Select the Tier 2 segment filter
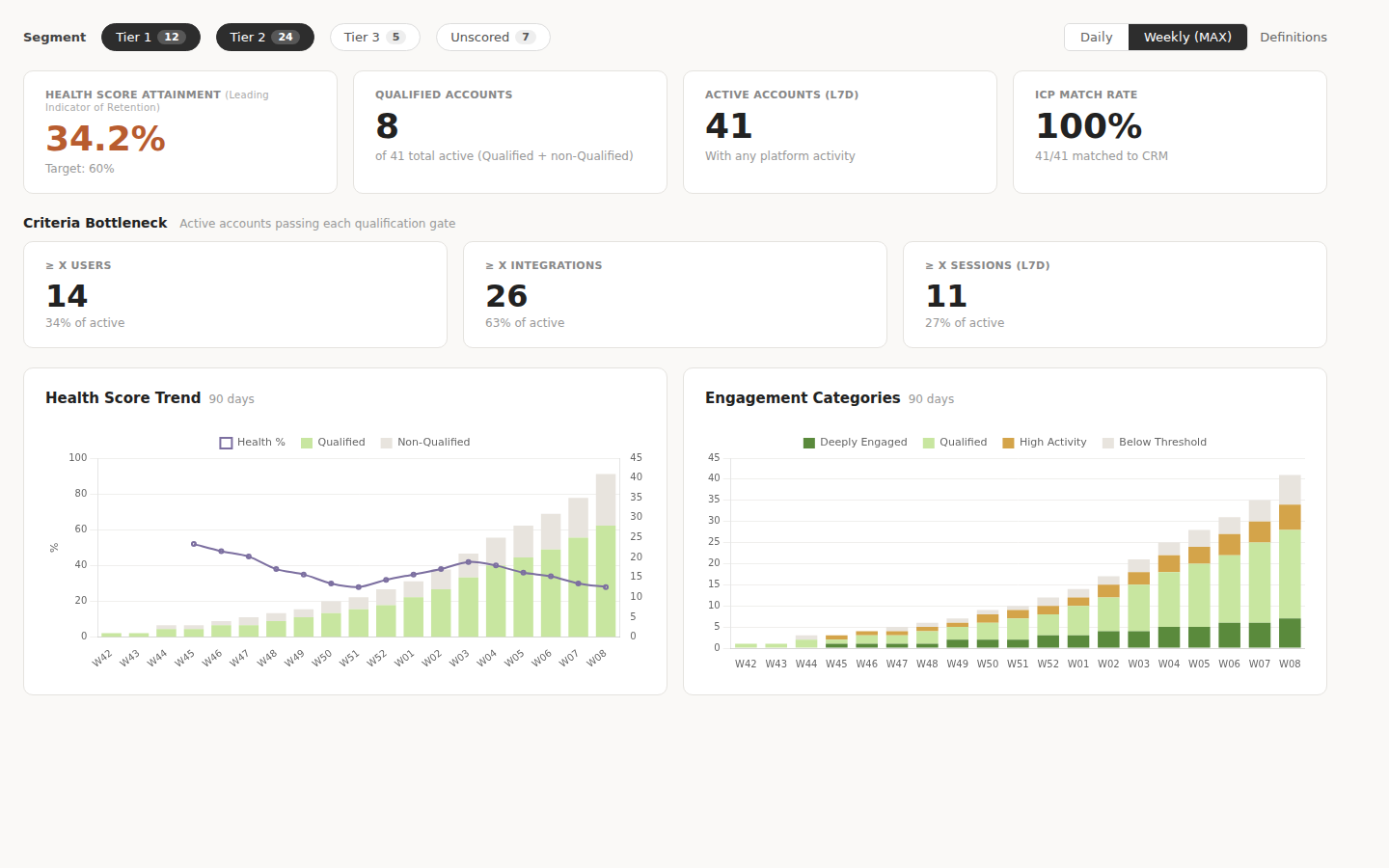 (265, 37)
